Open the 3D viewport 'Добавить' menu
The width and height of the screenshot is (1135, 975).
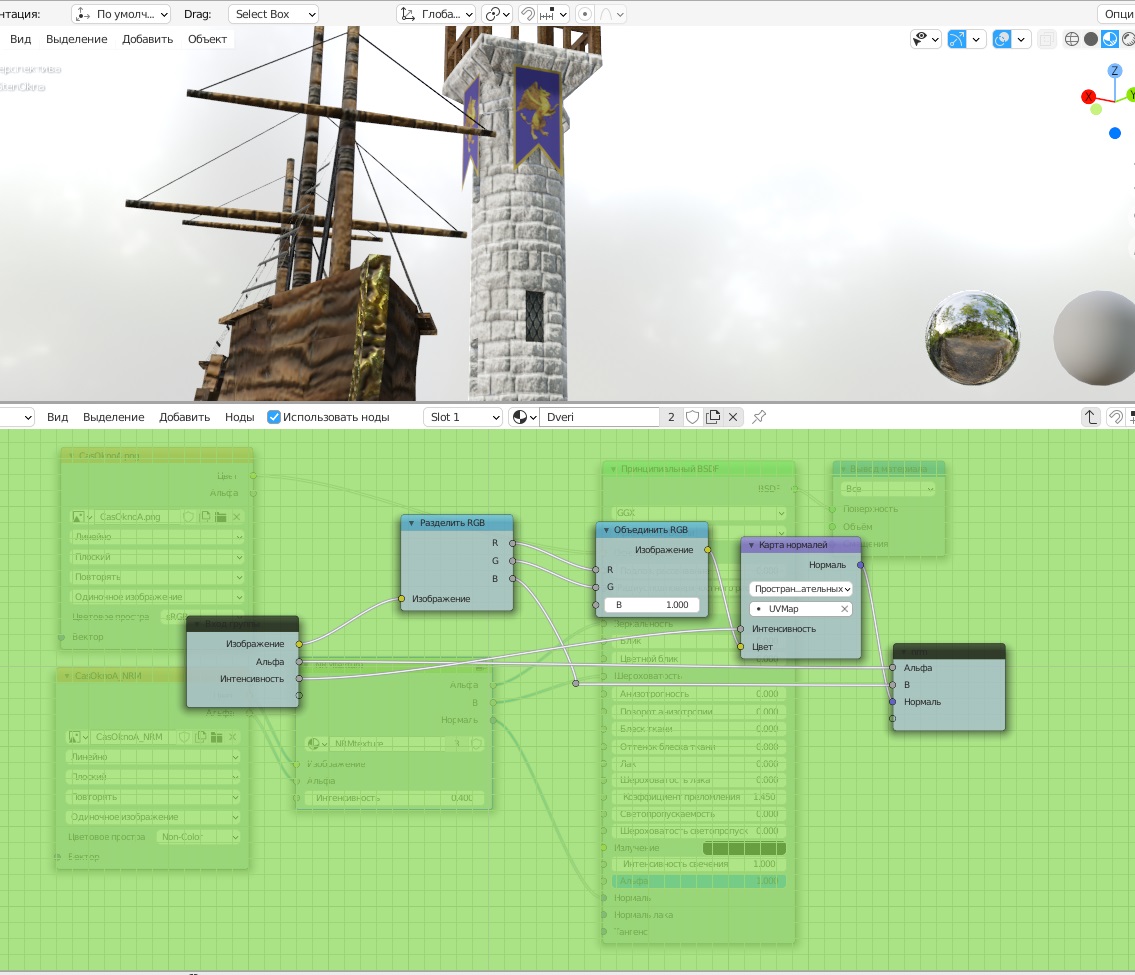(148, 39)
